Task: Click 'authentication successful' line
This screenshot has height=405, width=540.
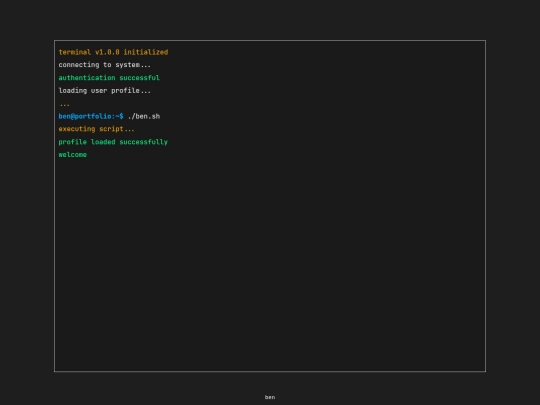Action: click(109, 78)
